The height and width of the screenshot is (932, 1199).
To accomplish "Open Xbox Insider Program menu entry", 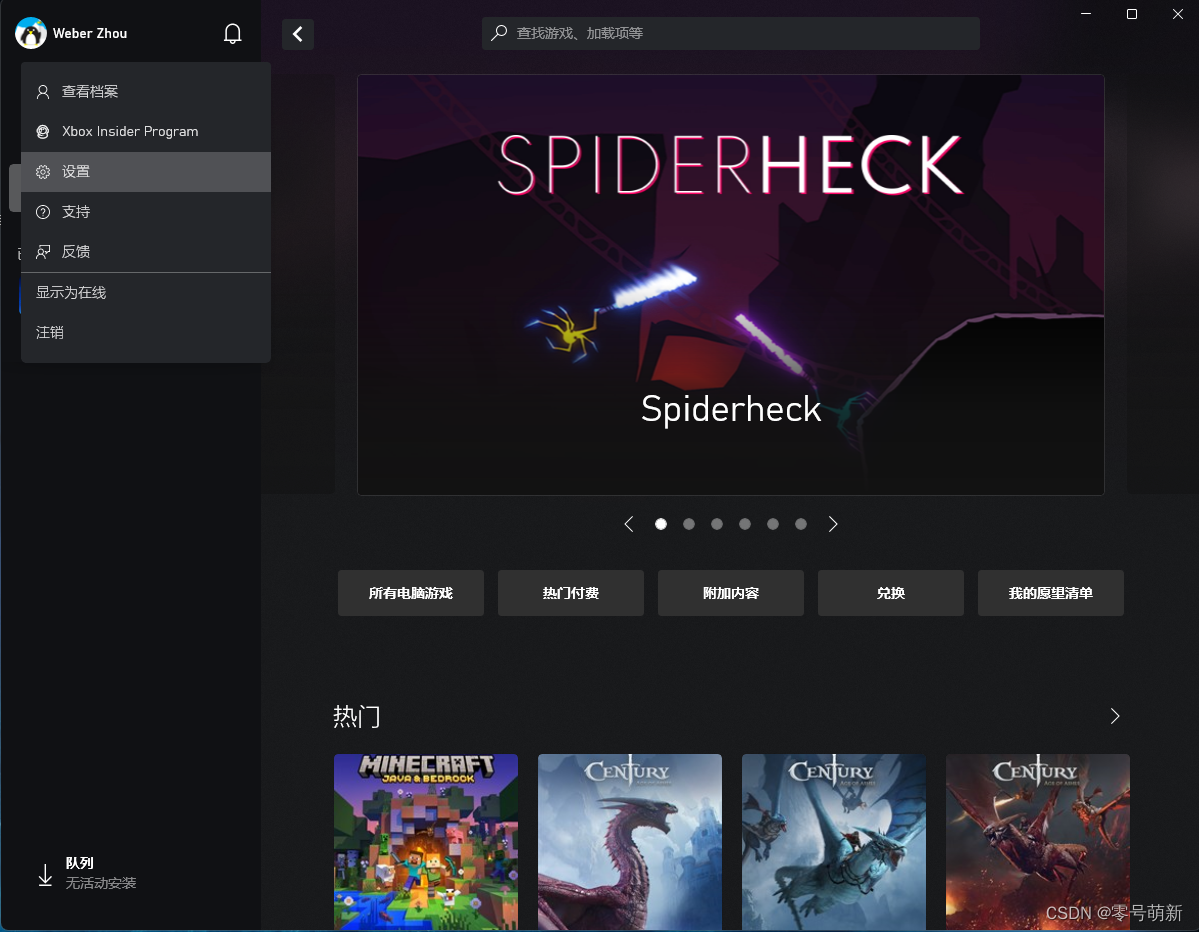I will click(146, 132).
